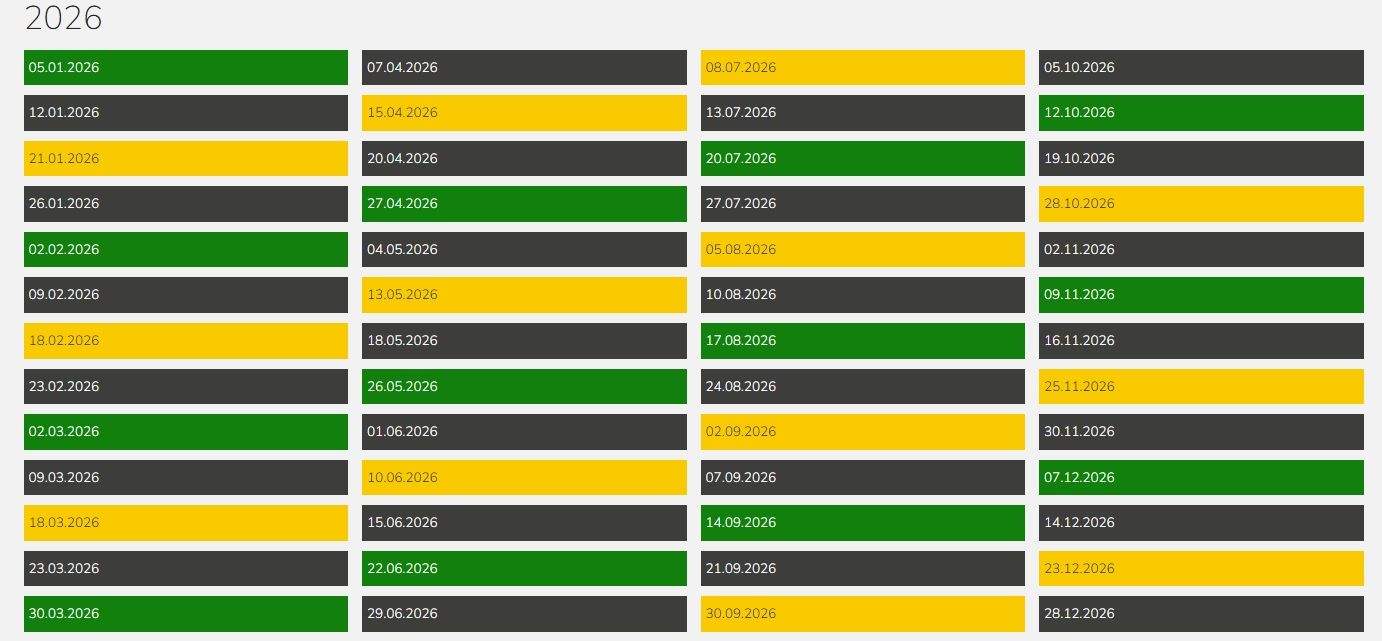Viewport: 1382px width, 641px height.
Task: Click the green 05.01.2026 date entry
Action: (x=185, y=67)
